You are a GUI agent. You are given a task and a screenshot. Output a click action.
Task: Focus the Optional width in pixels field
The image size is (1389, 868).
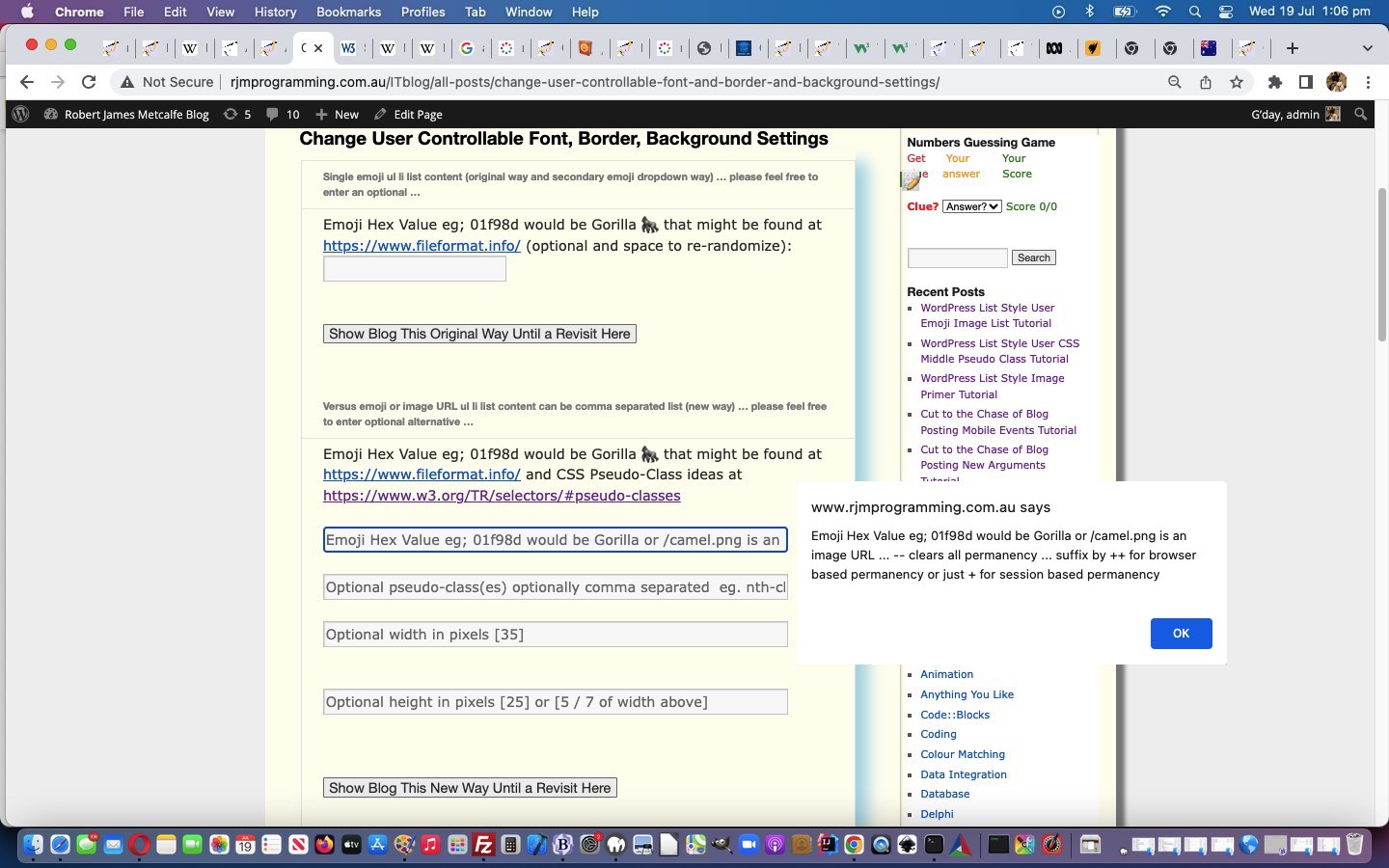pos(555,635)
